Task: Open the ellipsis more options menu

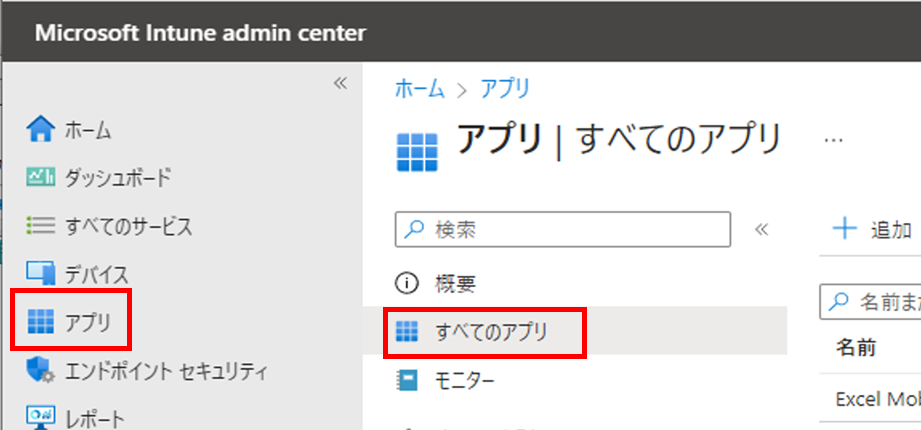Action: tap(833, 140)
